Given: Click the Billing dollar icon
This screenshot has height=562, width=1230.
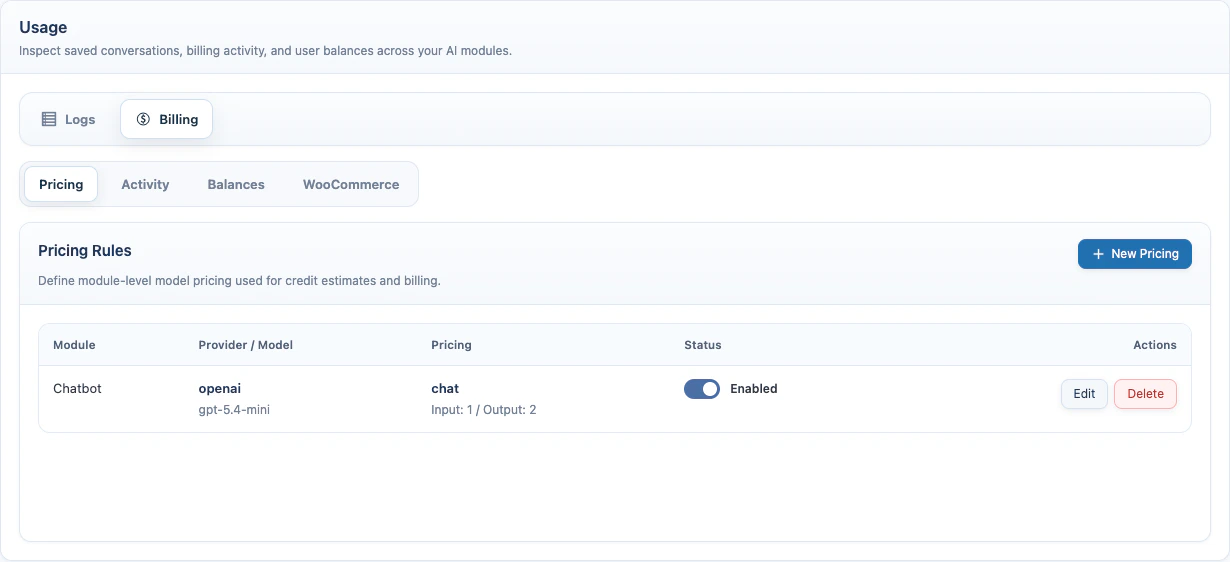Looking at the screenshot, I should pos(143,119).
